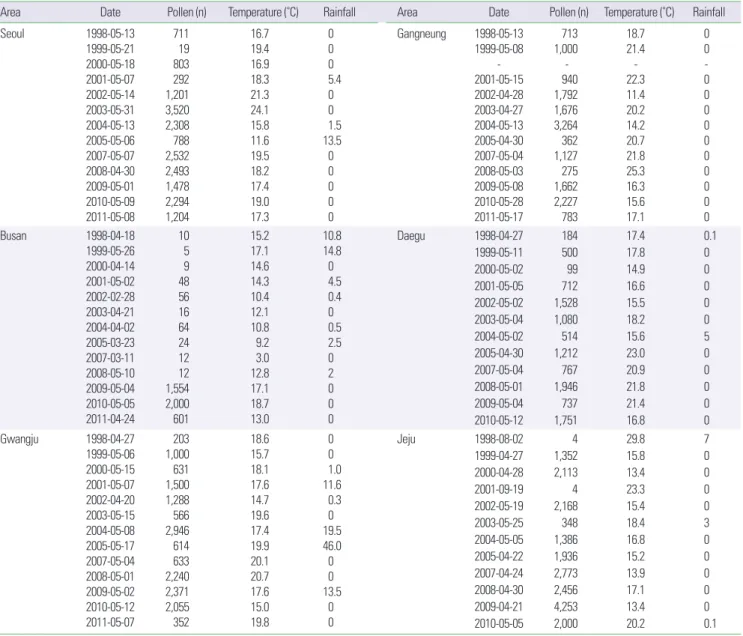Select pollen count 1,528
The image size is (743, 636).
click(566, 303)
